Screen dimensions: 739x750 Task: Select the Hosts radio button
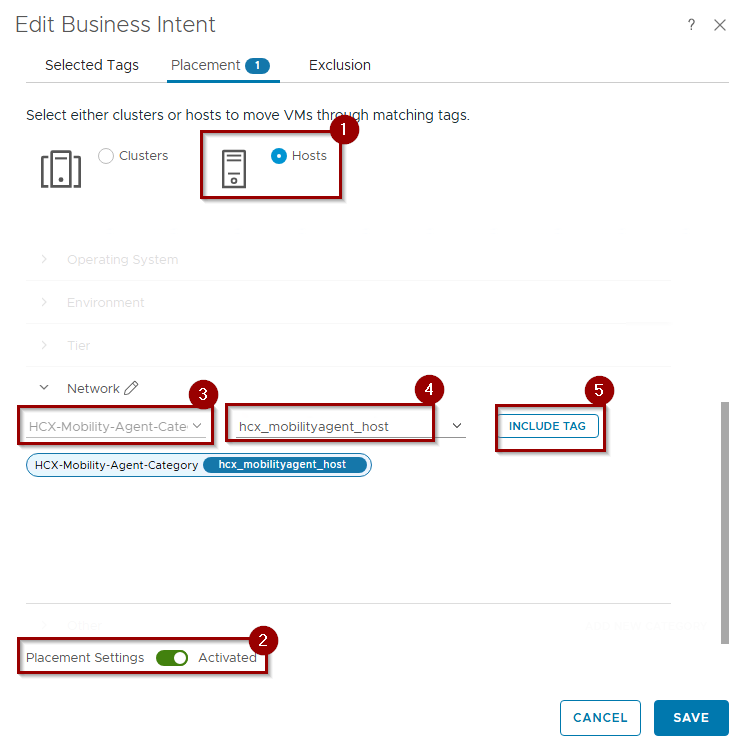(x=279, y=156)
